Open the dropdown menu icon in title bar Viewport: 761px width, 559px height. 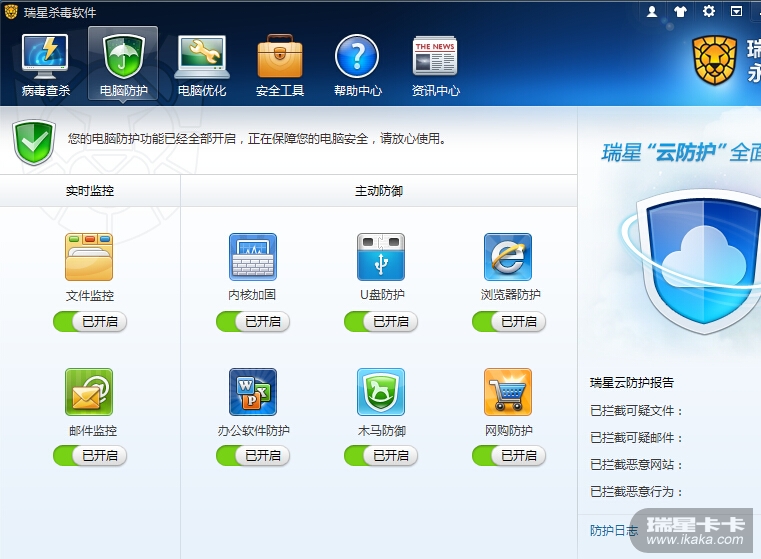(736, 11)
